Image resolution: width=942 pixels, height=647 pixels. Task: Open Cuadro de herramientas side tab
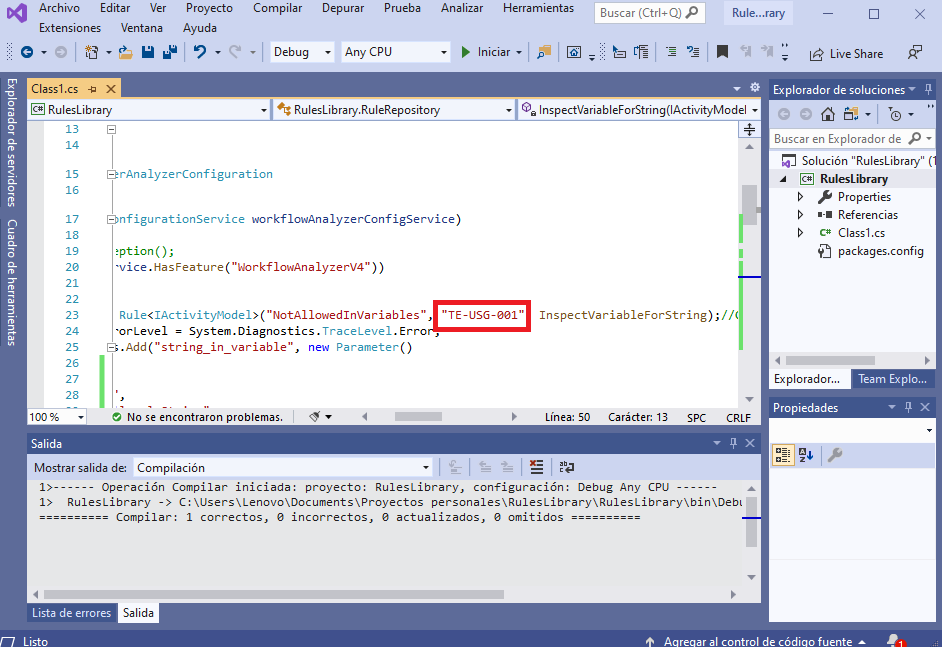[11, 282]
